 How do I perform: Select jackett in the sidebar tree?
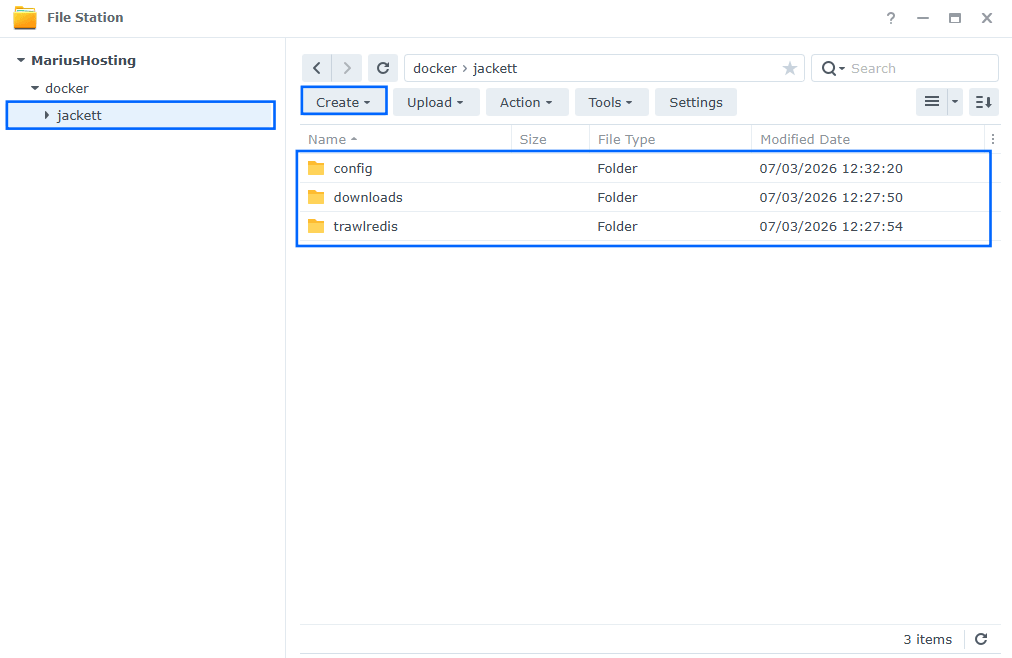coord(79,115)
